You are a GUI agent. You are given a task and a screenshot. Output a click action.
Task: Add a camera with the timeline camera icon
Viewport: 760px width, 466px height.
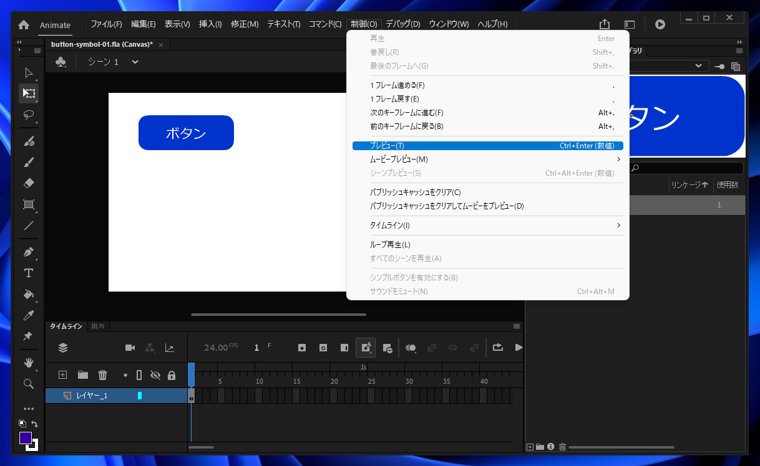pos(130,348)
